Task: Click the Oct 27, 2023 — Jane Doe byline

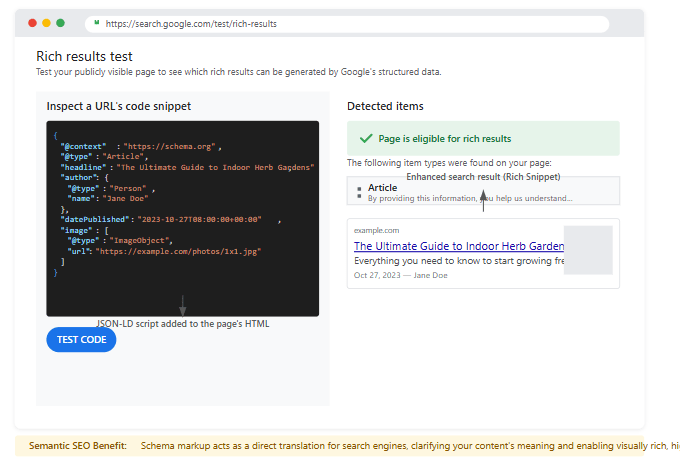Action: point(400,275)
